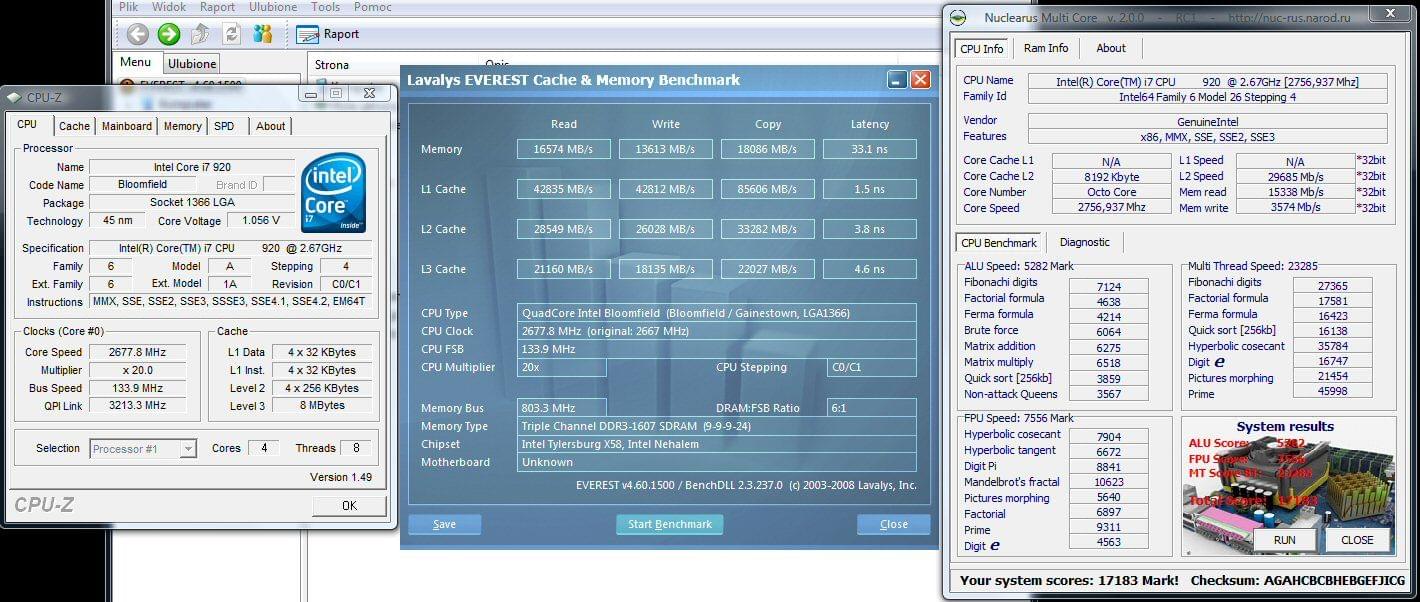Viewport: 1420px width, 602px height.
Task: Click the Intel Core i7 logo in CPU-Z
Action: 333,191
